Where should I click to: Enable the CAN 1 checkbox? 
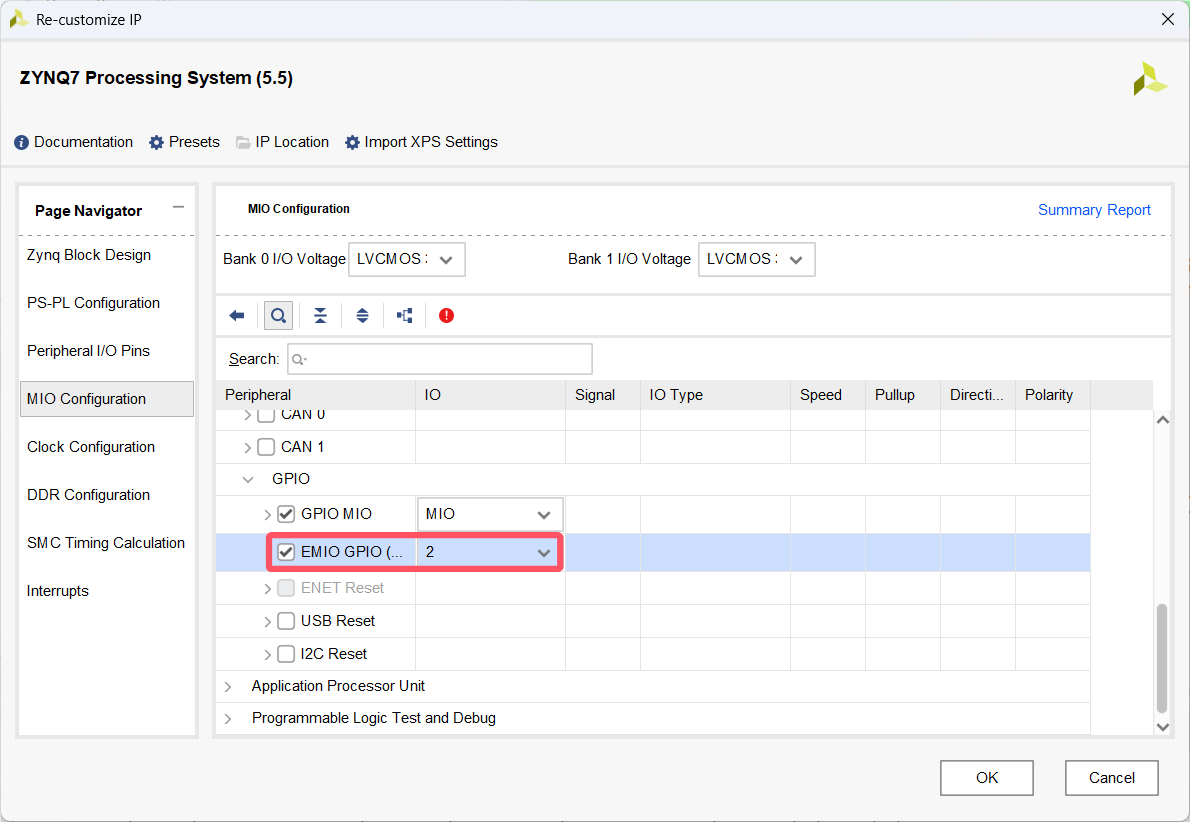[x=266, y=447]
